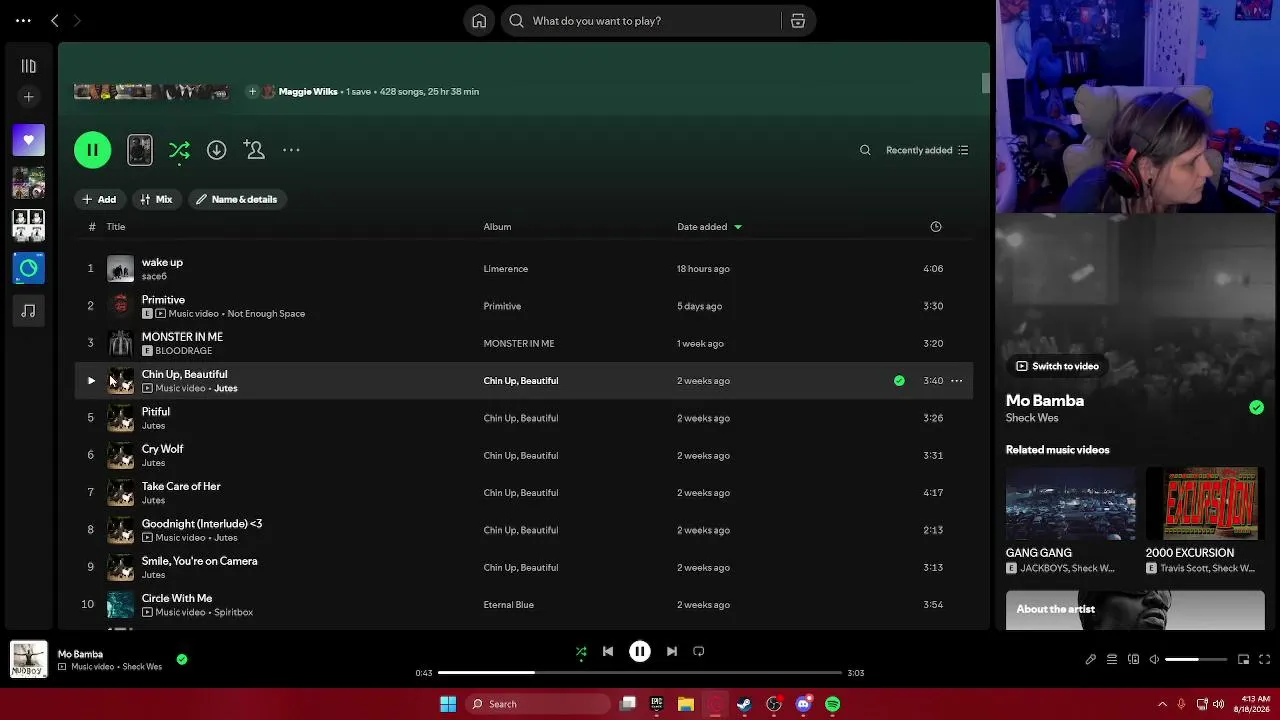Switch to video in Now Playing panel
1280x720 pixels.
pyautogui.click(x=1057, y=366)
